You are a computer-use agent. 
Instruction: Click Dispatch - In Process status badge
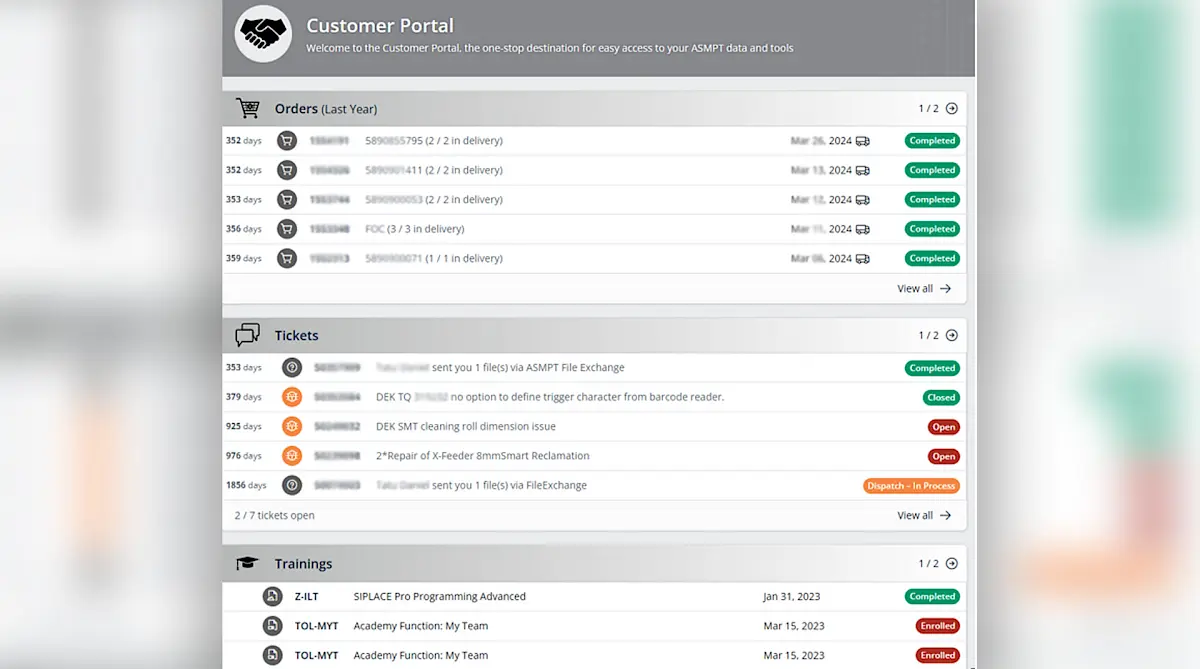pyautogui.click(x=911, y=486)
